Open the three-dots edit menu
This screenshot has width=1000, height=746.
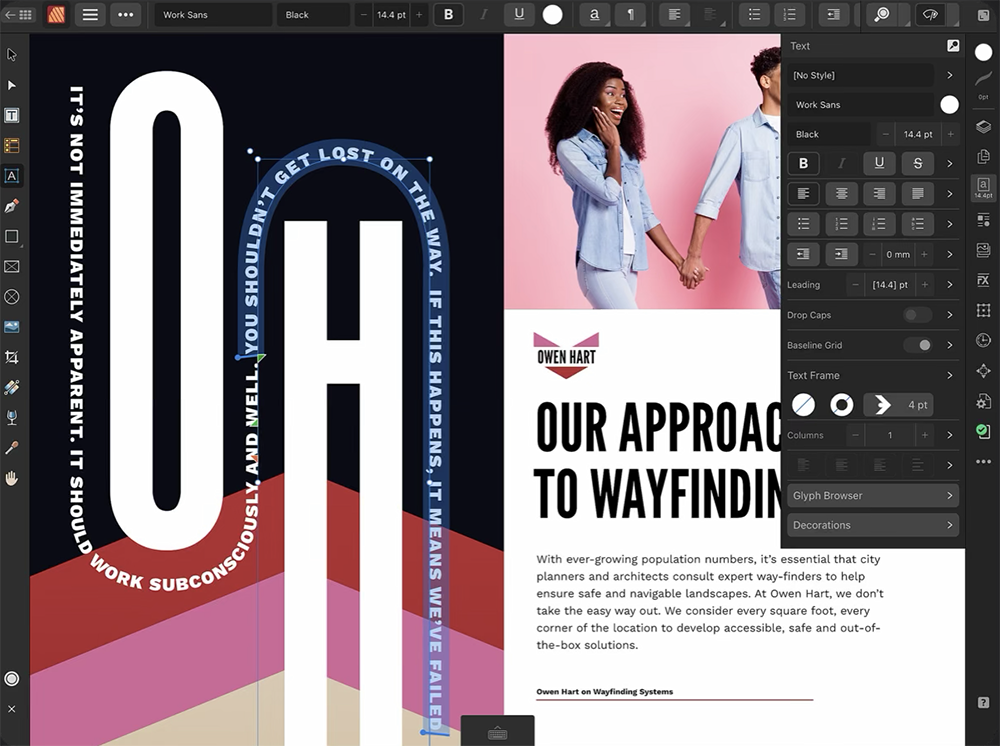pos(126,15)
